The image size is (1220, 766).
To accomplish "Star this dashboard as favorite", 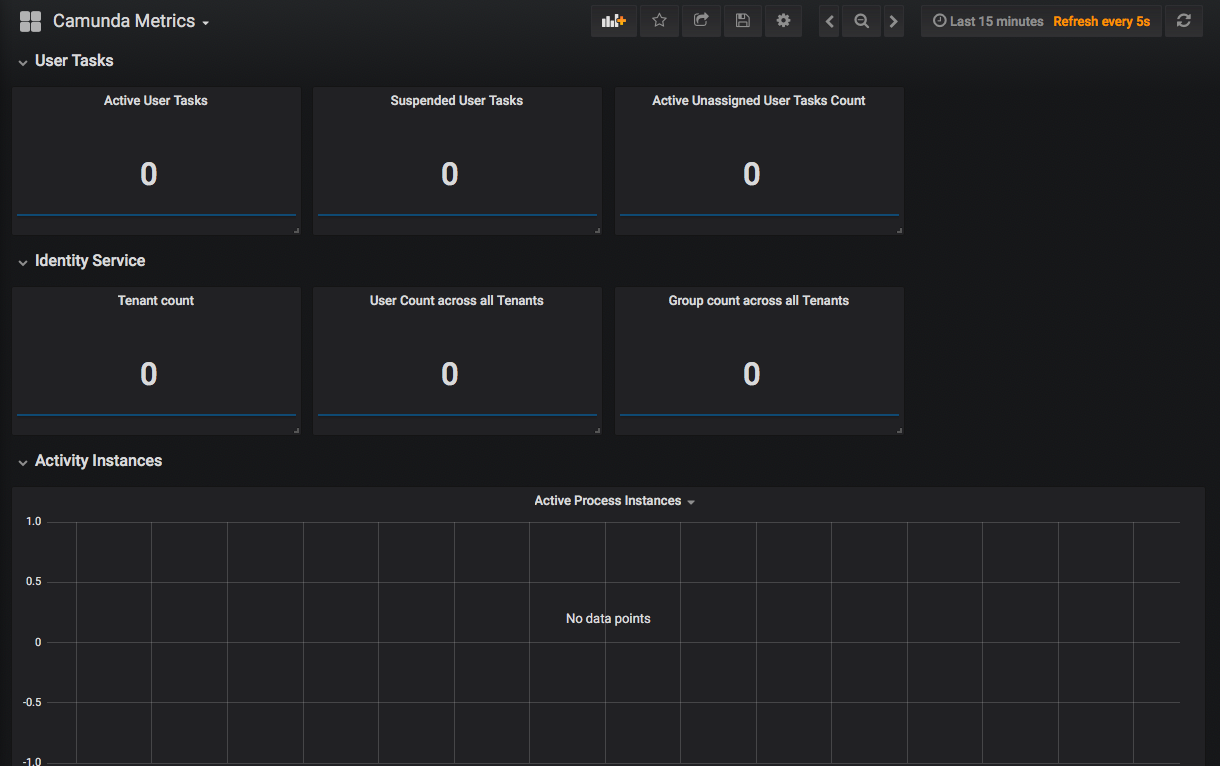I will click(659, 21).
